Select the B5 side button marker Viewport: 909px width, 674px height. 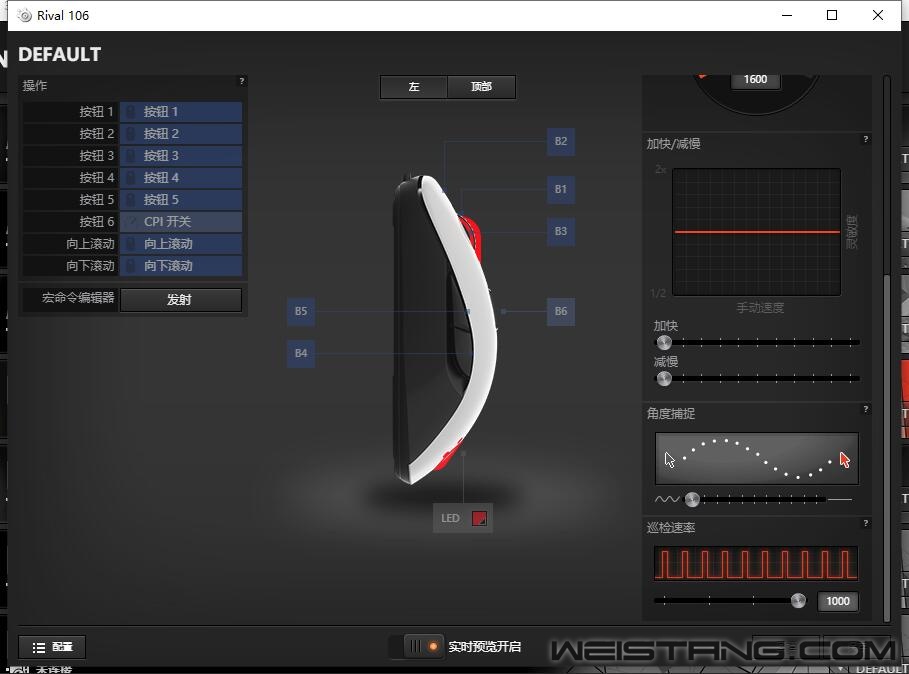pos(300,311)
